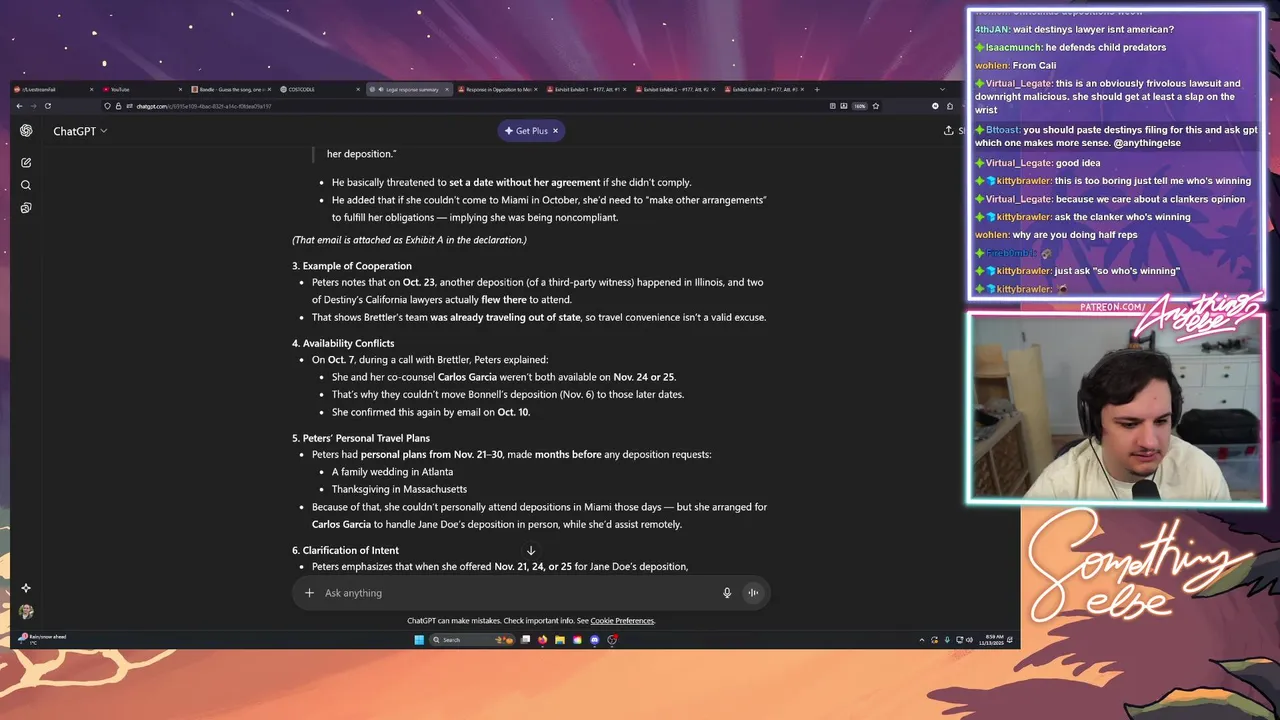Switch to the Exhibit 1 tab
This screenshot has height=720, width=1280.
coord(584,89)
